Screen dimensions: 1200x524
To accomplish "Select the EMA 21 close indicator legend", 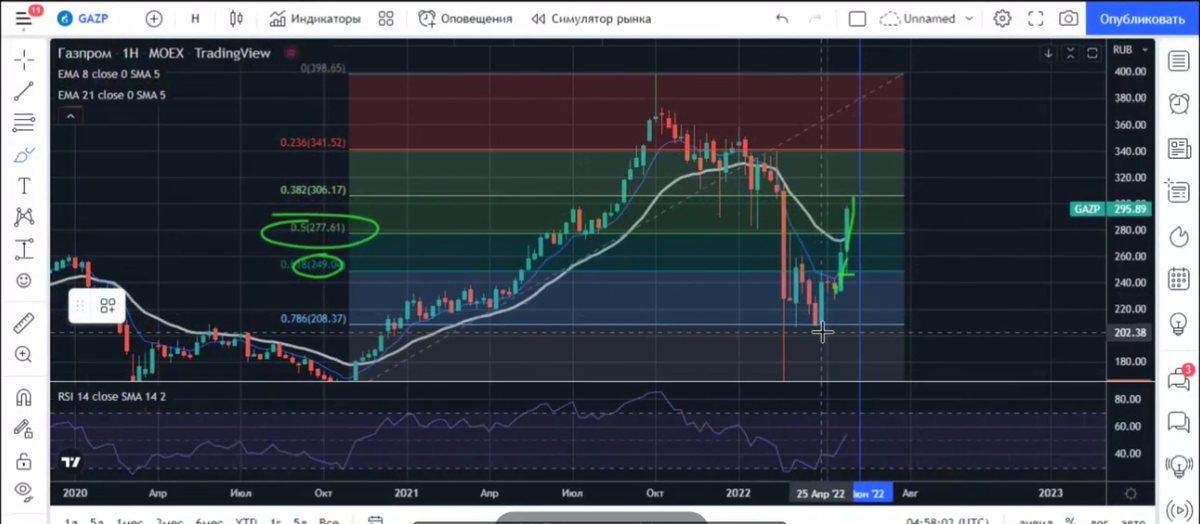I will click(112, 95).
